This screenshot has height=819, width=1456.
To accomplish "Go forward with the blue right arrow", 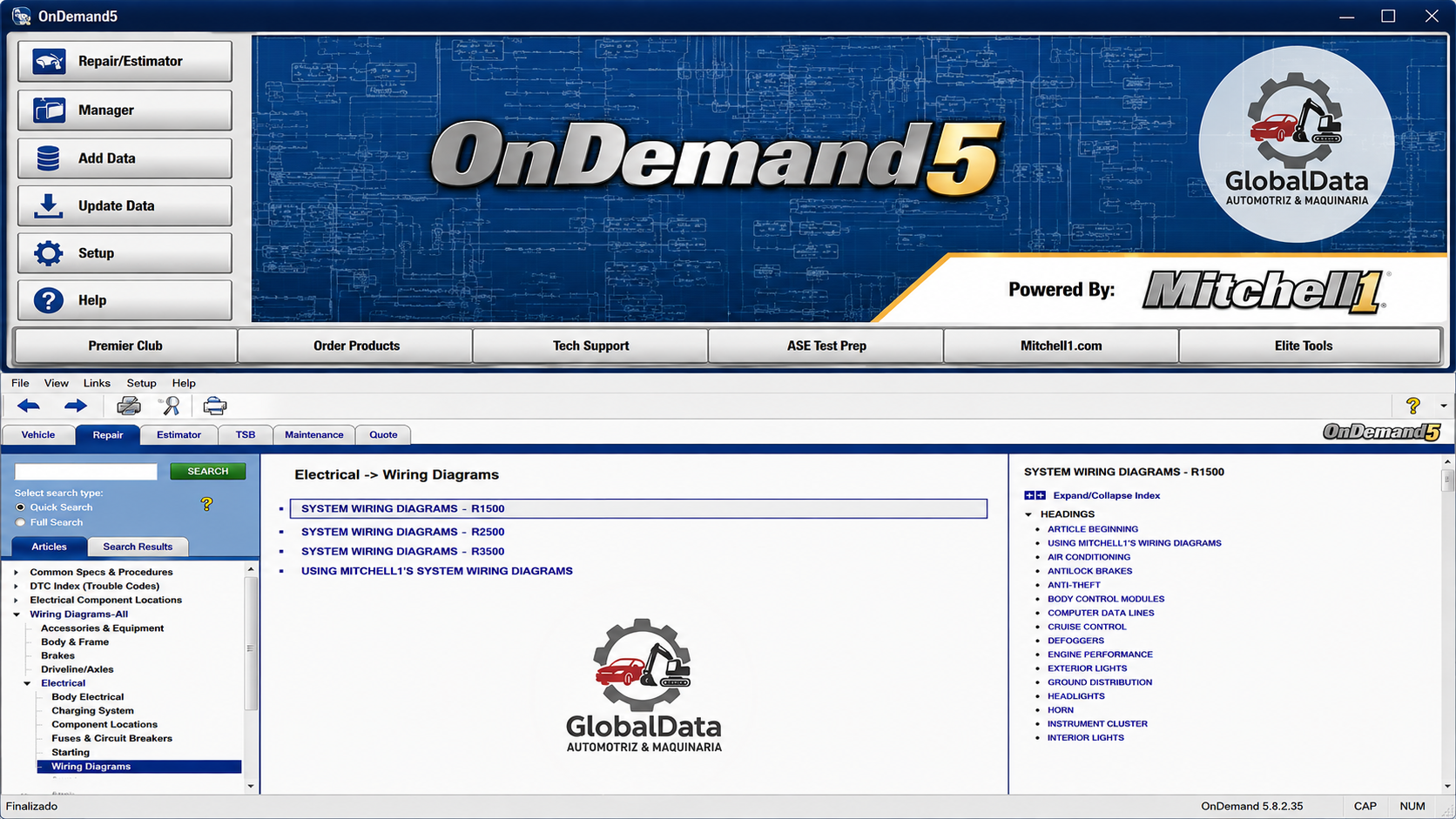I will click(x=76, y=406).
